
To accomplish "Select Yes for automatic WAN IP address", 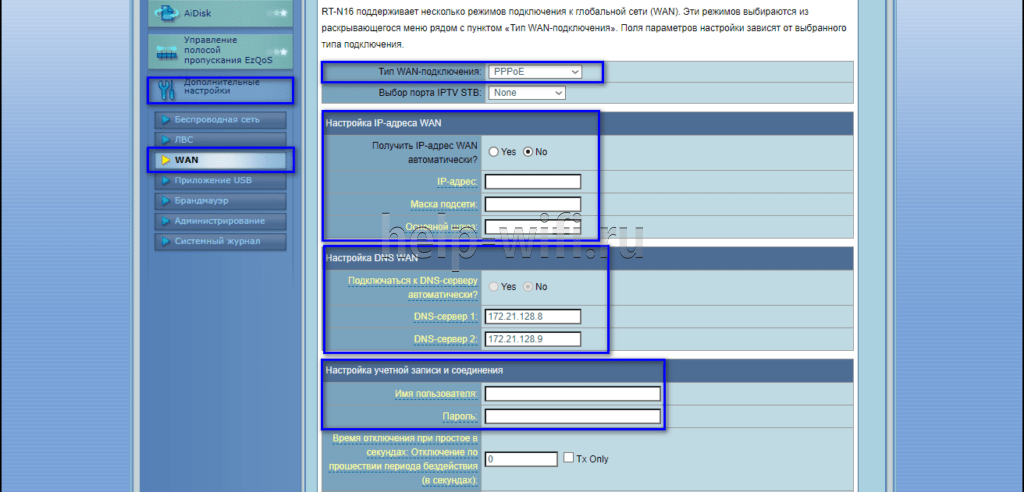I will click(493, 152).
